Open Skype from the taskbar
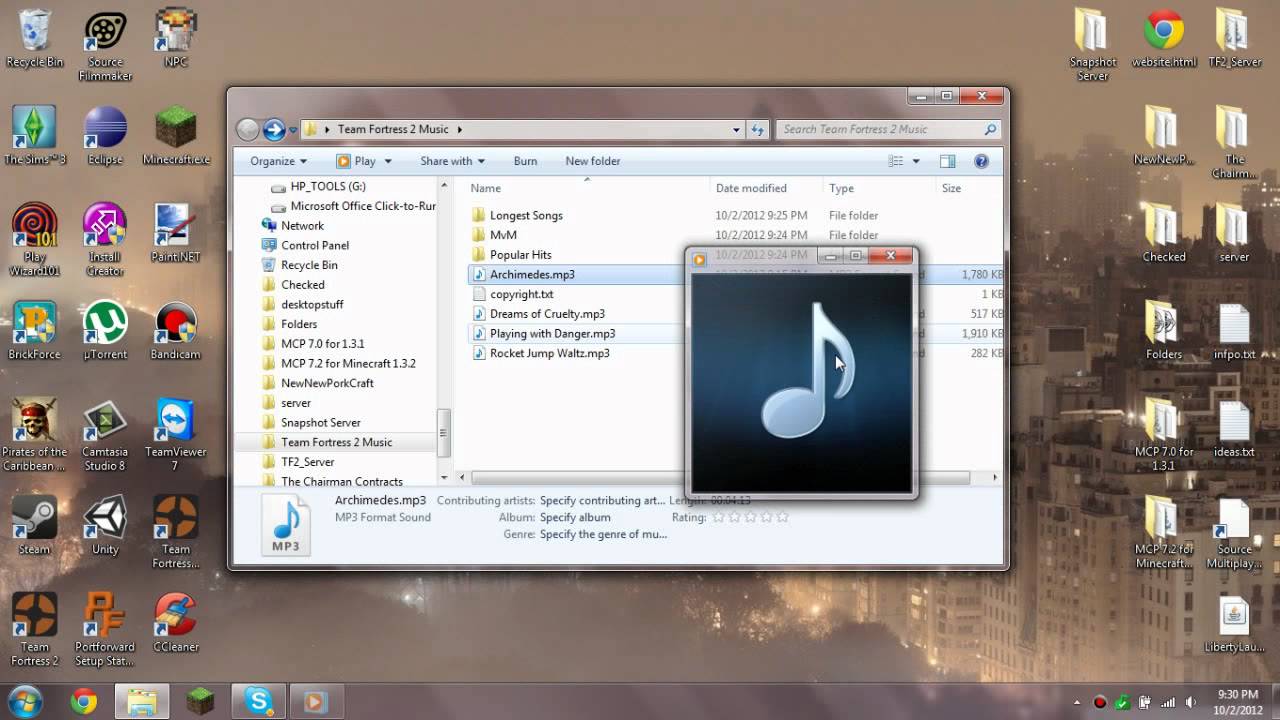The image size is (1280, 720). [x=259, y=702]
